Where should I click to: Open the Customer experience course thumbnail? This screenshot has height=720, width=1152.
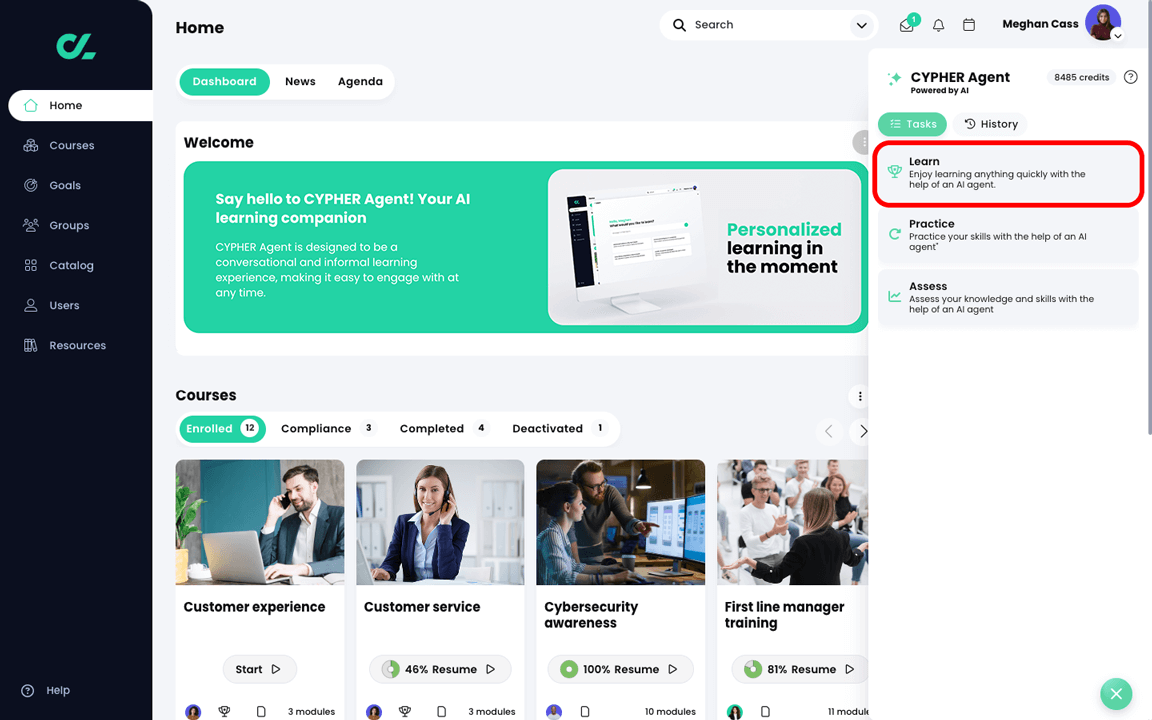click(x=260, y=522)
